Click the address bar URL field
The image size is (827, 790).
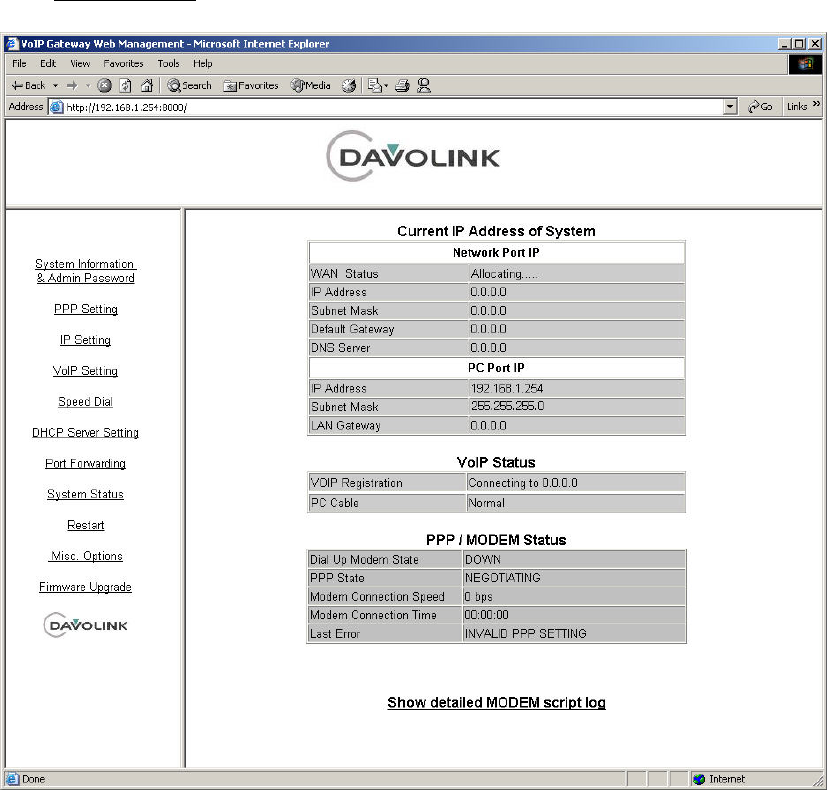pyautogui.click(x=393, y=107)
